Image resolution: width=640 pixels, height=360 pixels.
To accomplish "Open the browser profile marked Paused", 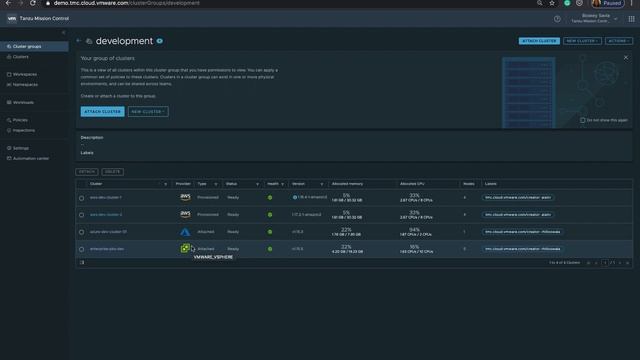I will click(608, 3).
